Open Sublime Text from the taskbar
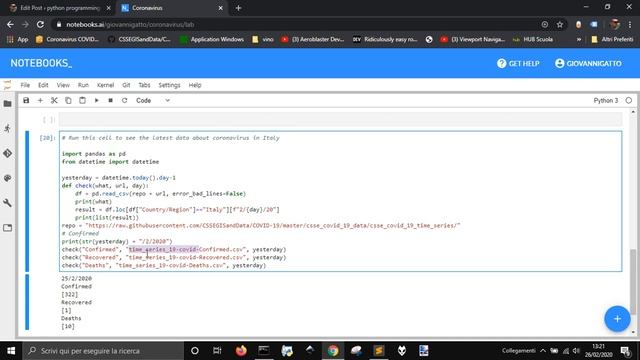 pos(379,351)
